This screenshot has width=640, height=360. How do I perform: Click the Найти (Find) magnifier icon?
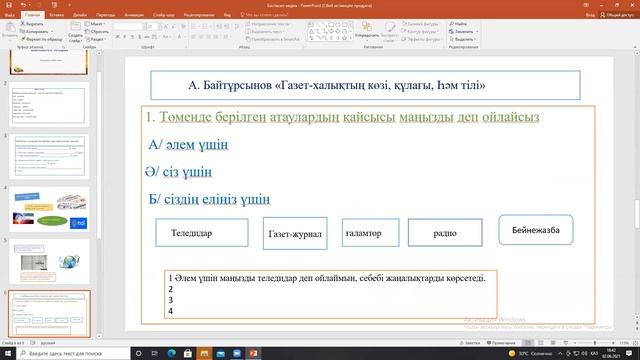[x=451, y=24]
